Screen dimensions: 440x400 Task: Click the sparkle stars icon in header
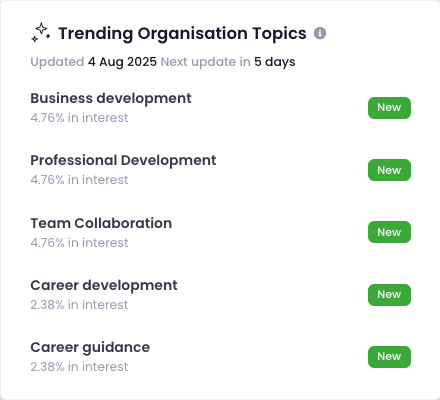41,33
